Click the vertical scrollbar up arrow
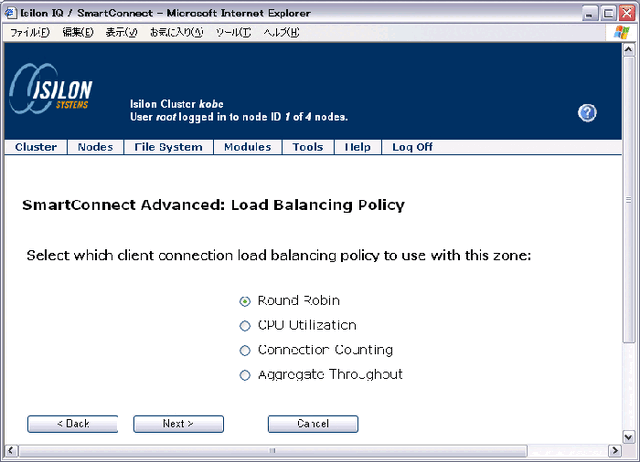This screenshot has width=640, height=462. click(629, 50)
